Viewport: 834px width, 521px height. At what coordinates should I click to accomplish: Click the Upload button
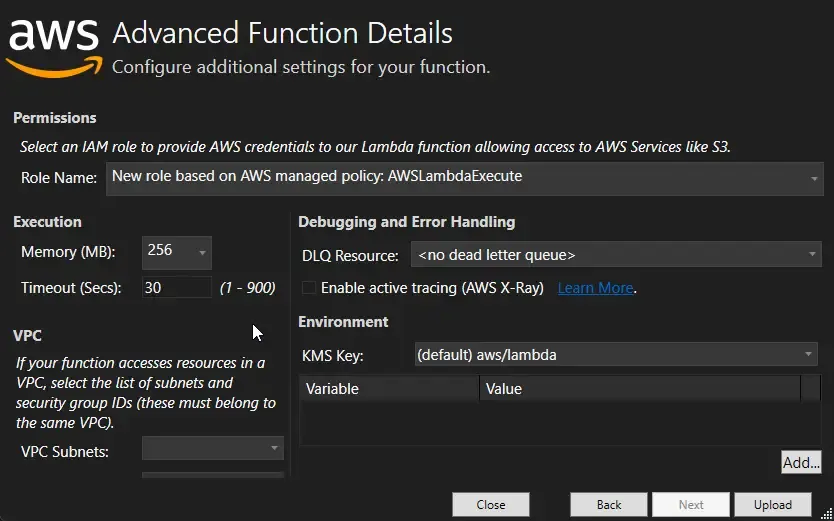pos(773,505)
